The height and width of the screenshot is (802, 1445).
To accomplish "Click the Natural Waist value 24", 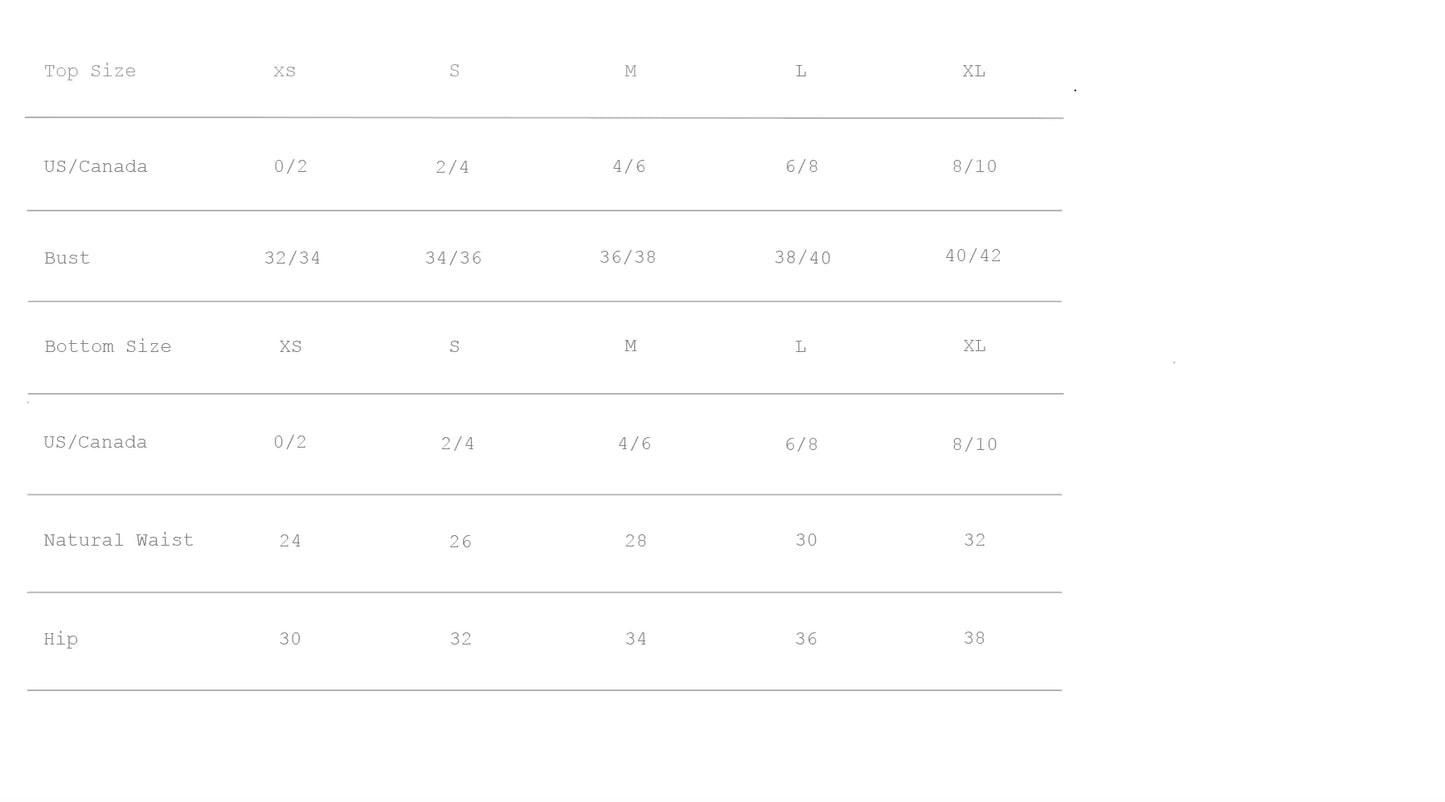I will (290, 541).
